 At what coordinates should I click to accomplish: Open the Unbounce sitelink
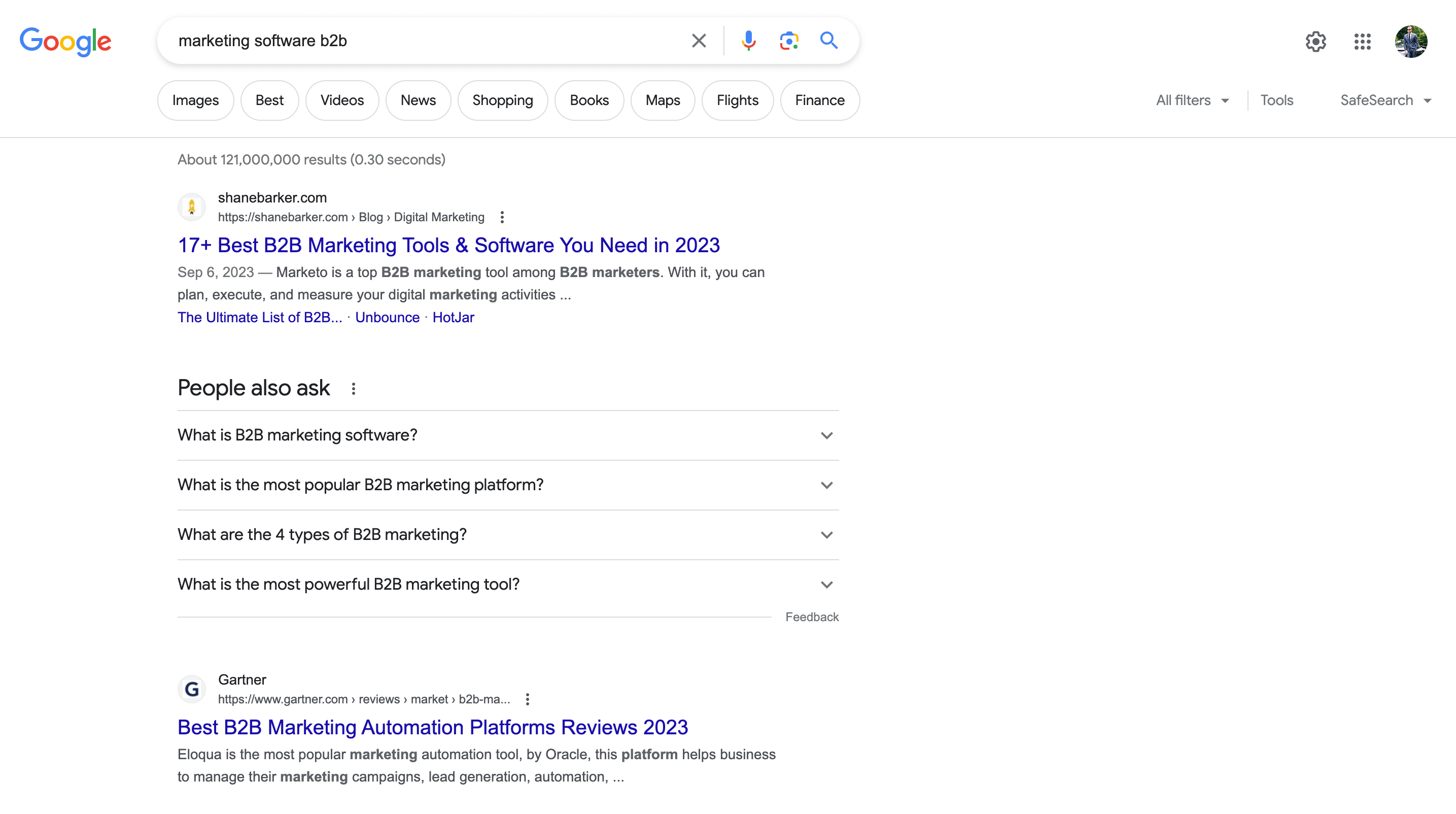pyautogui.click(x=387, y=317)
